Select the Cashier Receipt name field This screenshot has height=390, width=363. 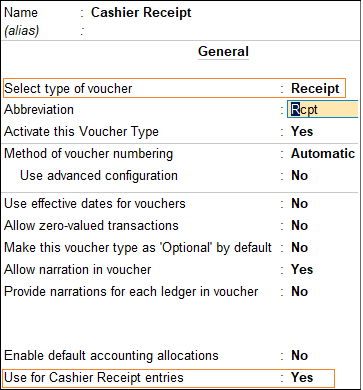pos(141,13)
